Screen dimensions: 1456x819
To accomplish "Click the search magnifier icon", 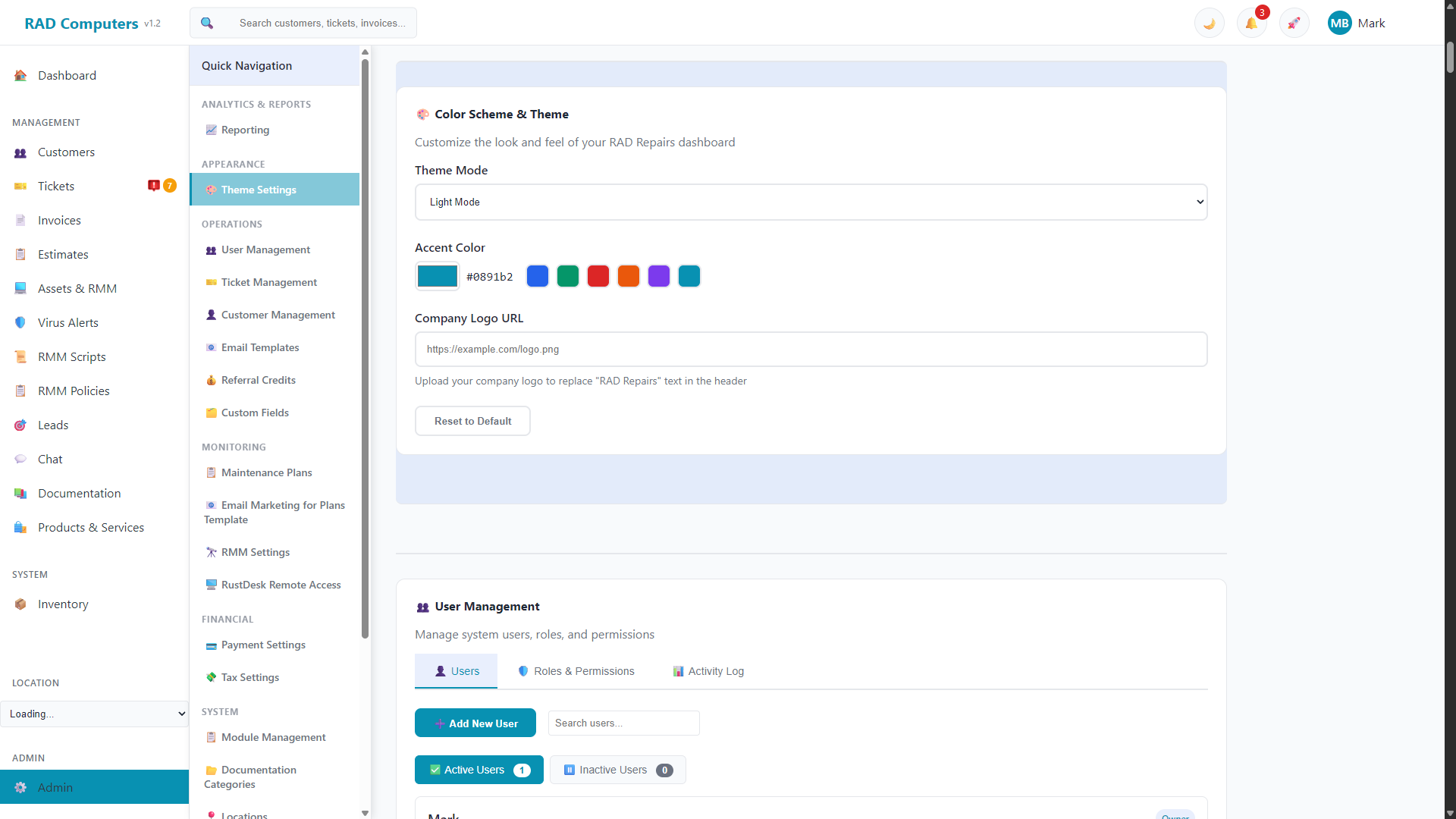I will coord(207,24).
